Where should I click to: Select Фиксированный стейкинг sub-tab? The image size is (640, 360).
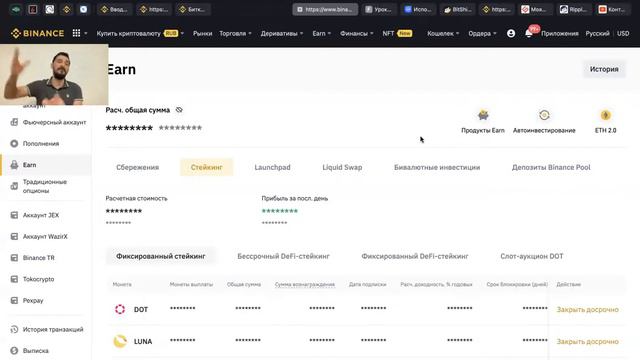(x=161, y=256)
